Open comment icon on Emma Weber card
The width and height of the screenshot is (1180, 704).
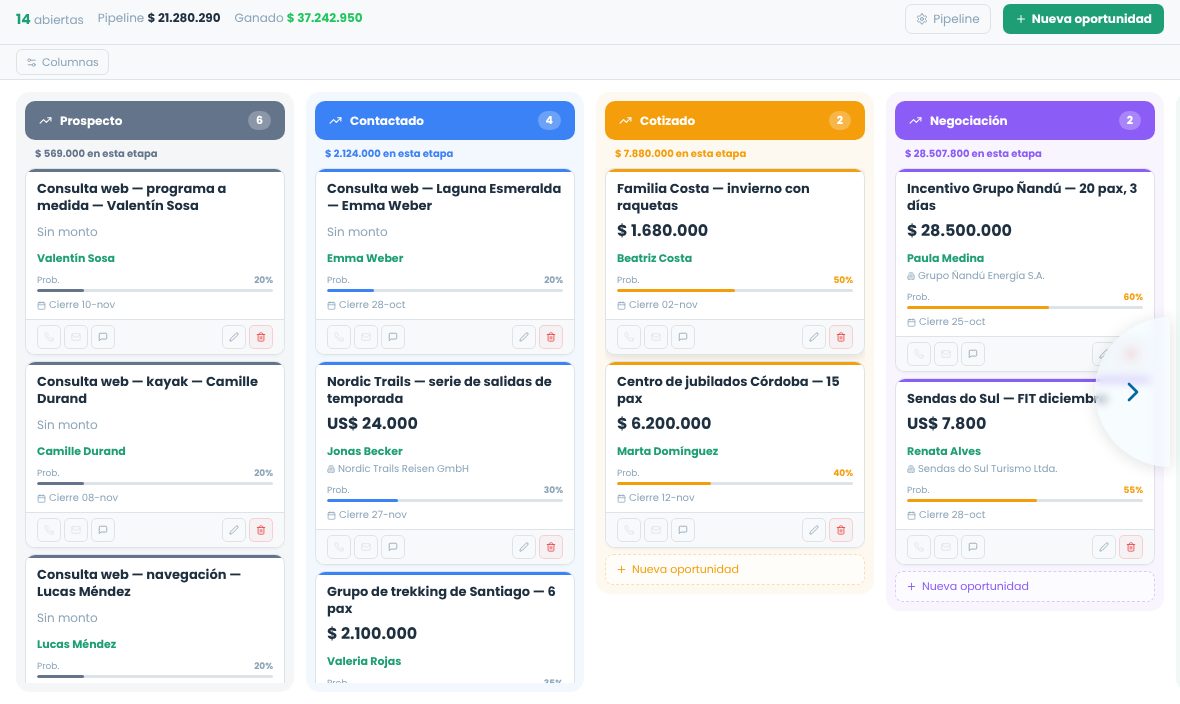pos(393,337)
